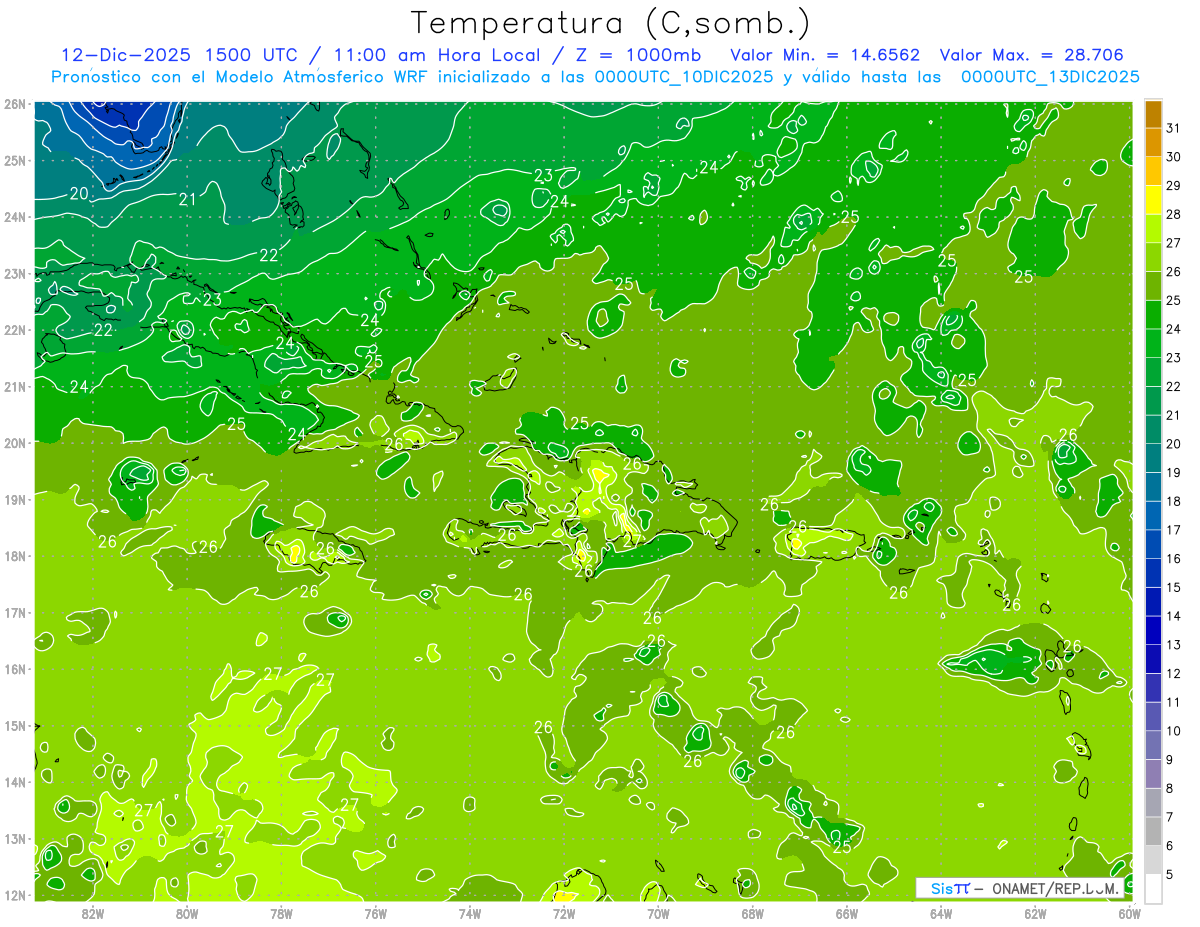The image size is (1200, 927).
Task: Click the 68W longitude label
Action: pos(753,914)
